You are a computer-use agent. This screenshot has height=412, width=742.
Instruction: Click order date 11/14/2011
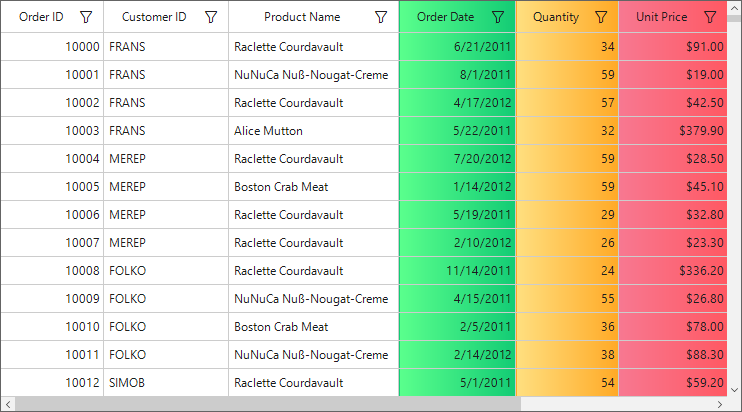pos(457,271)
